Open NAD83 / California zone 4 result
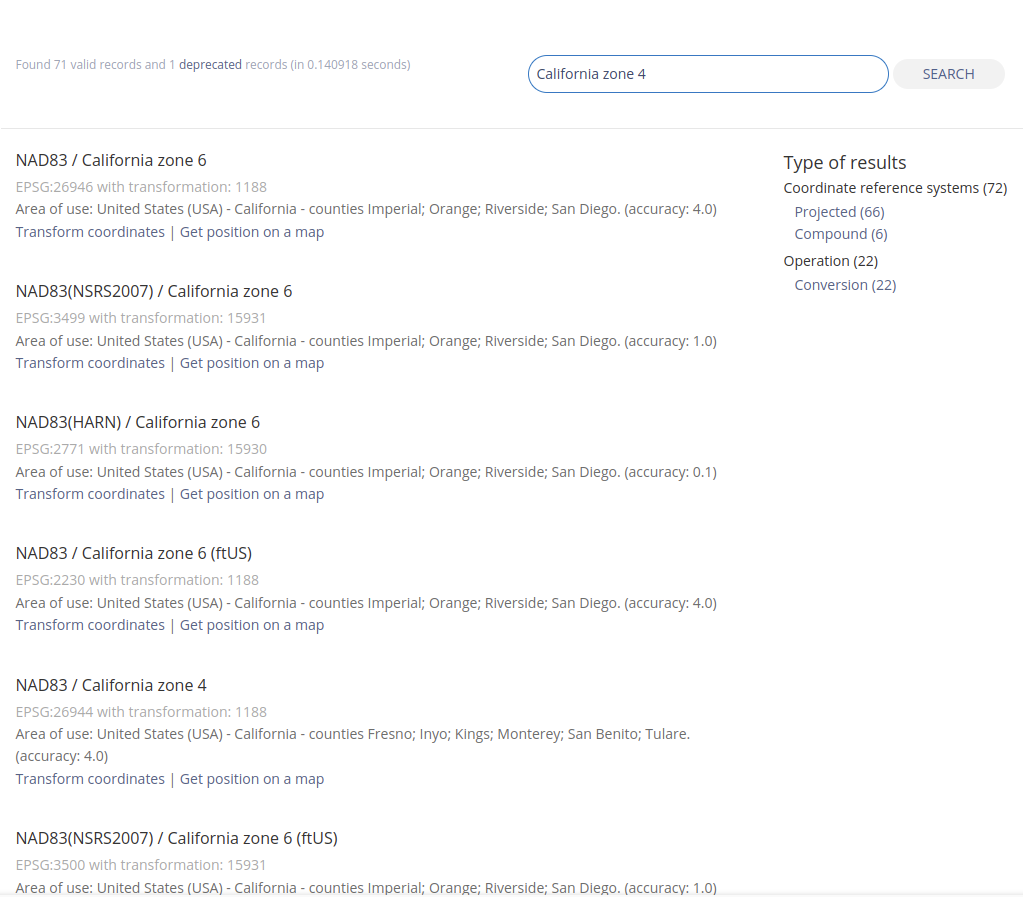 111,685
